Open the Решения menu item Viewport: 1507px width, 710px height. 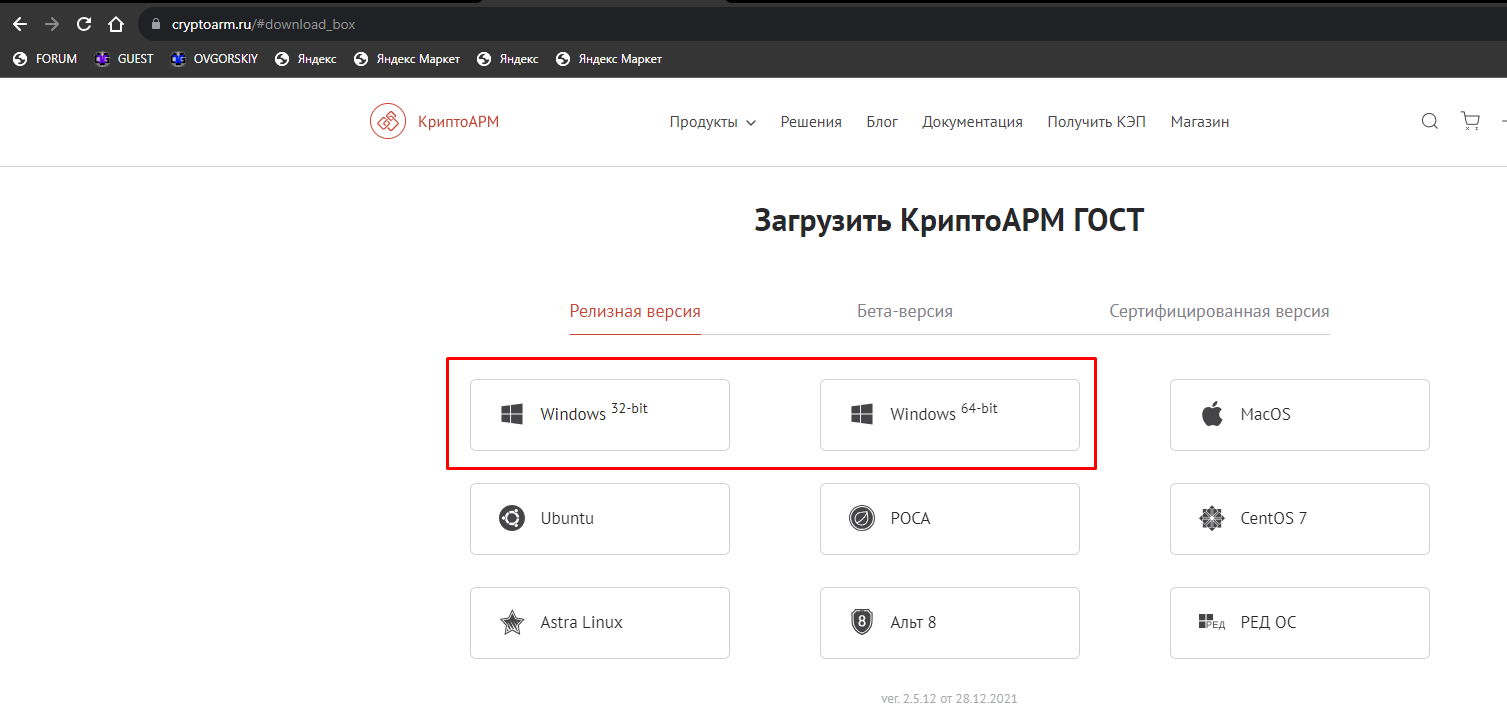tap(811, 122)
